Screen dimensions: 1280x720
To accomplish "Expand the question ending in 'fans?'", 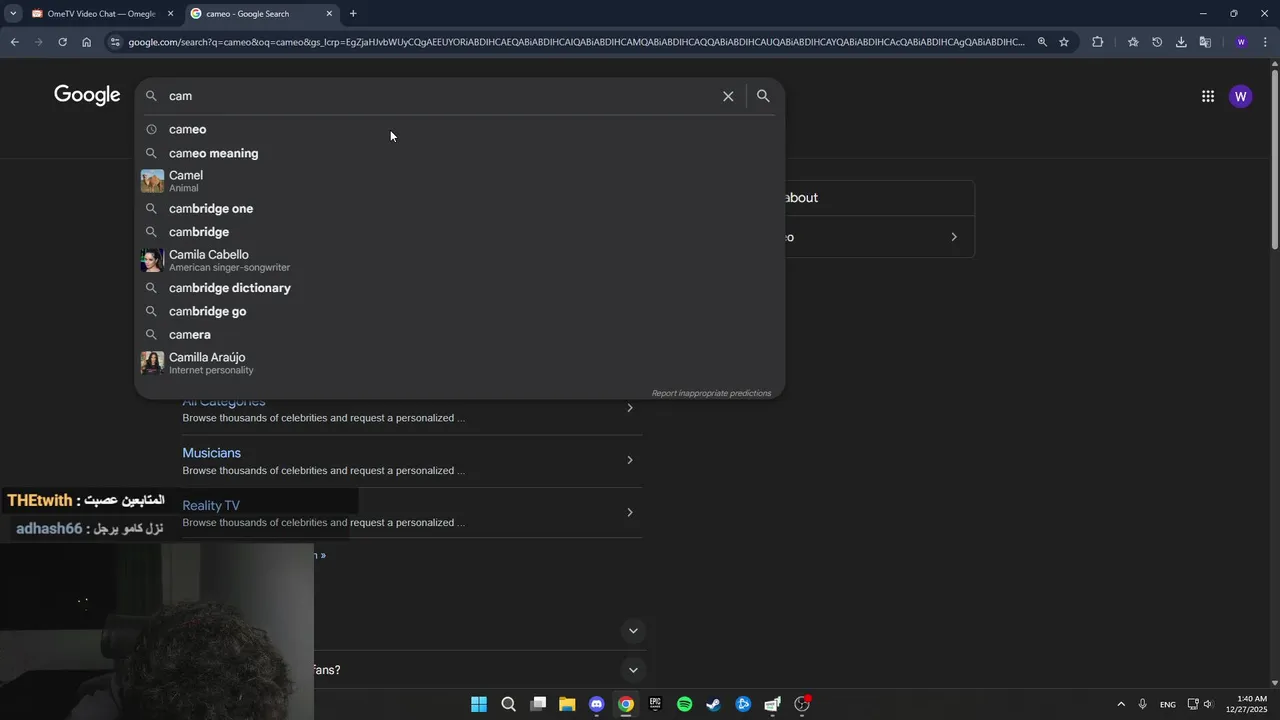I will (x=633, y=670).
